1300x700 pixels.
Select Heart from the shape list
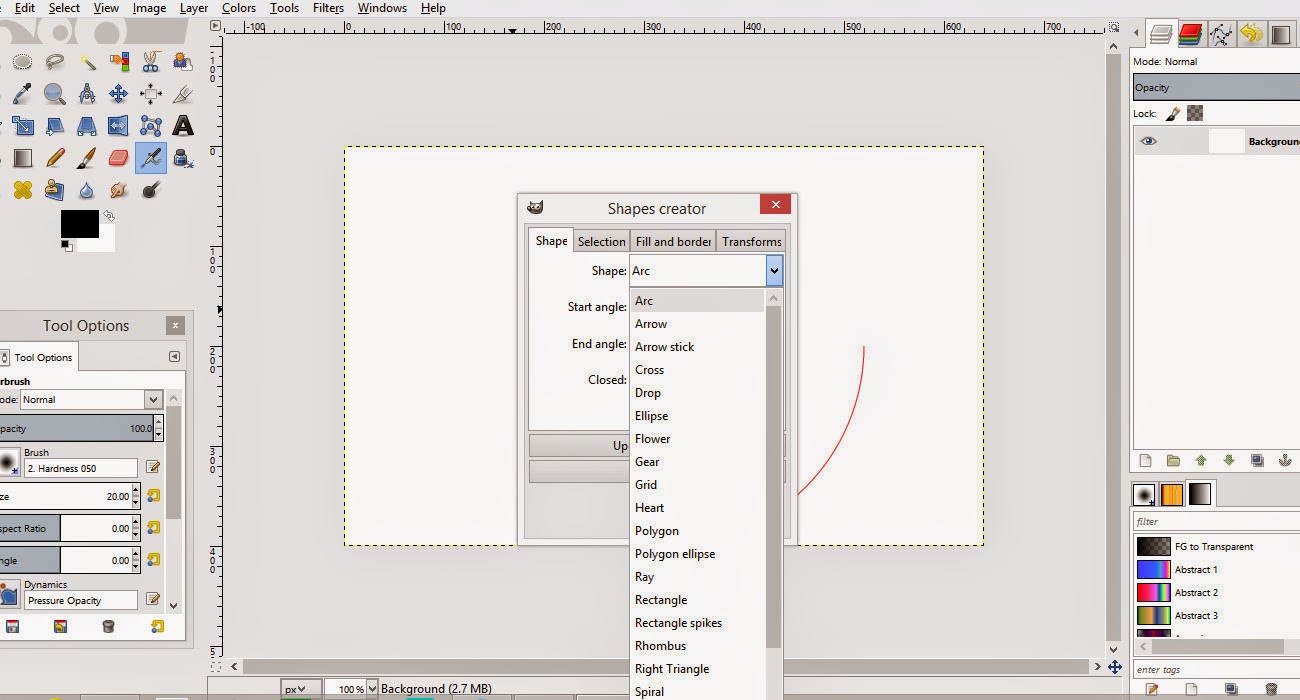click(650, 508)
